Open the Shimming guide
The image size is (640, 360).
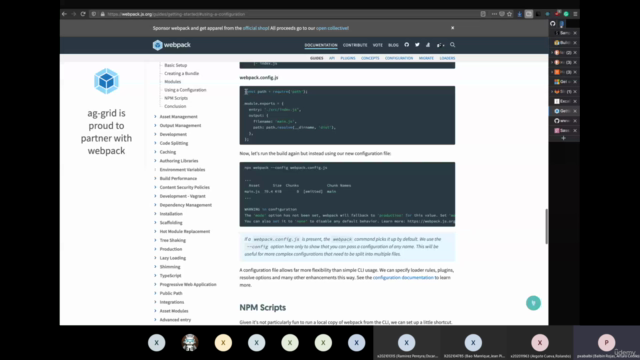coord(170,267)
